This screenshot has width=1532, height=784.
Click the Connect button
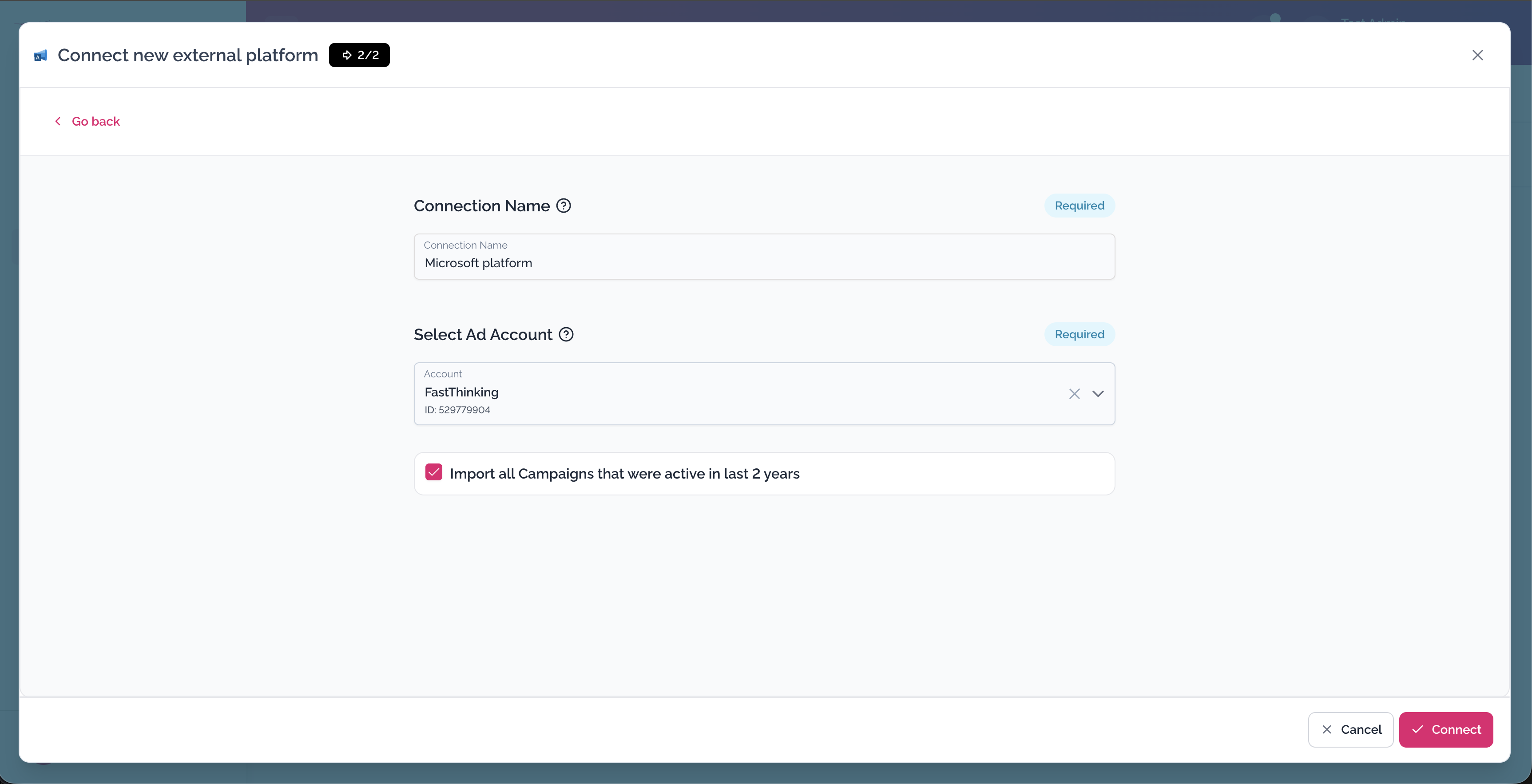[1446, 730]
